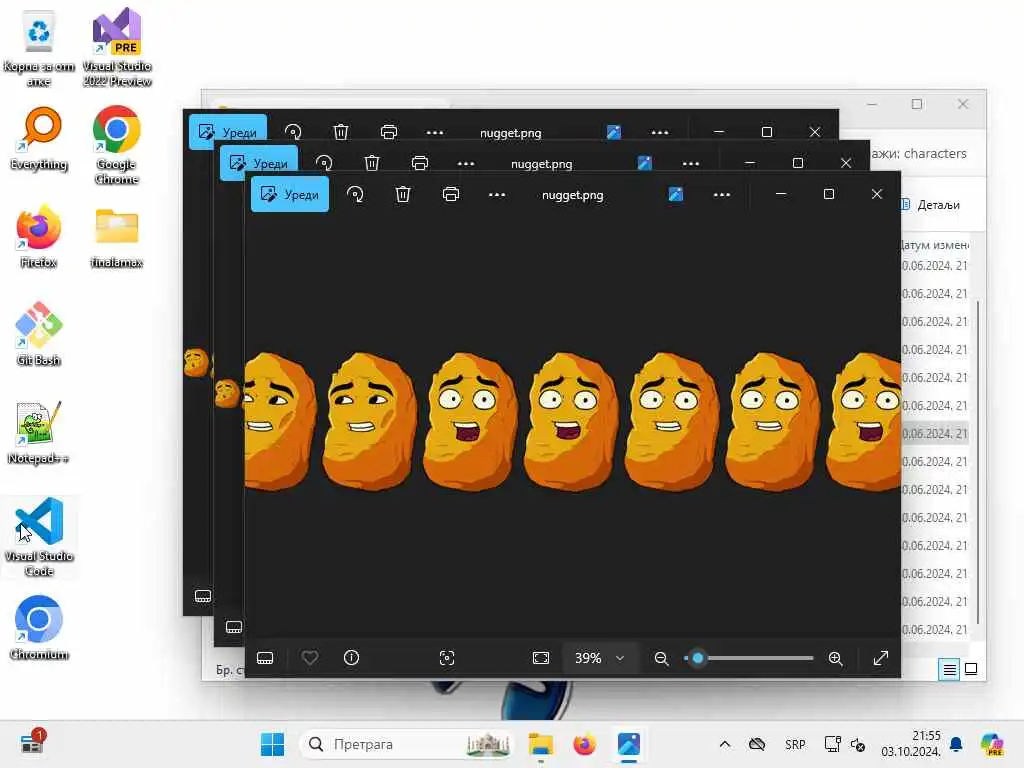The height and width of the screenshot is (768, 1024).
Task: Delete image in front Photos window
Action: coord(403,195)
